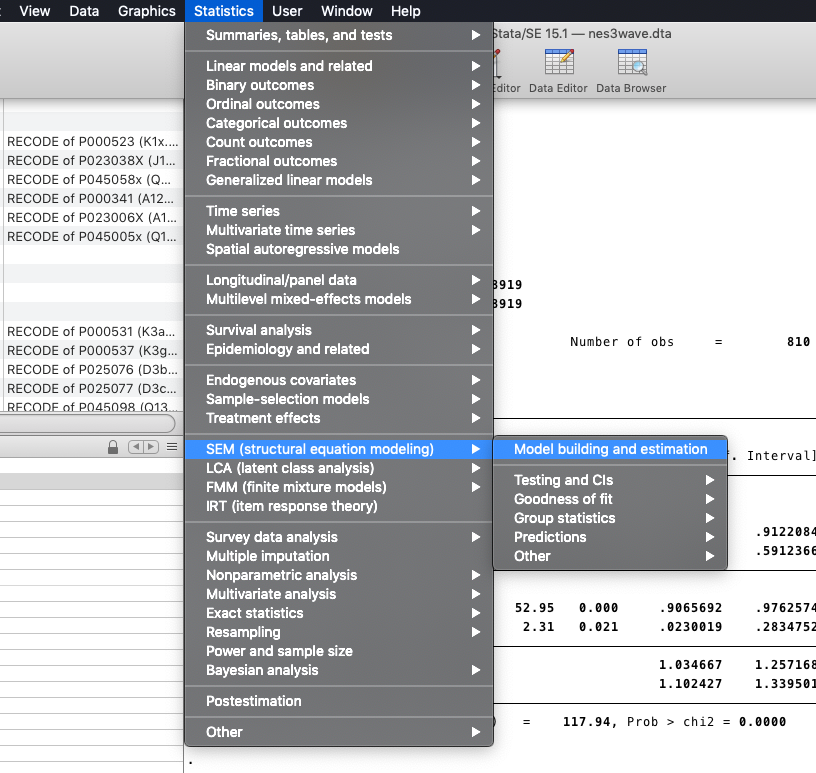Select variable RECODE of P000523 (K1x...
The height and width of the screenshot is (773, 816).
pos(93,142)
